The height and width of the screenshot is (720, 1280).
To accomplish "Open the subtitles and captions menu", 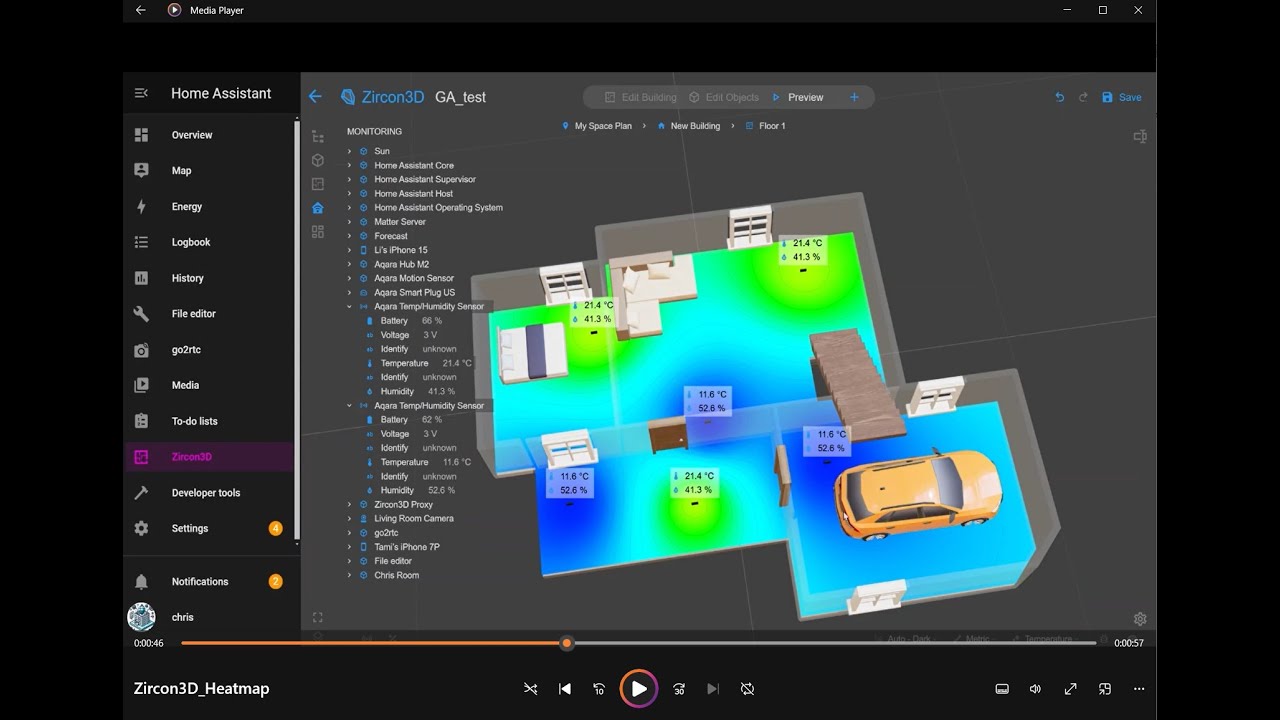I will [1002, 688].
